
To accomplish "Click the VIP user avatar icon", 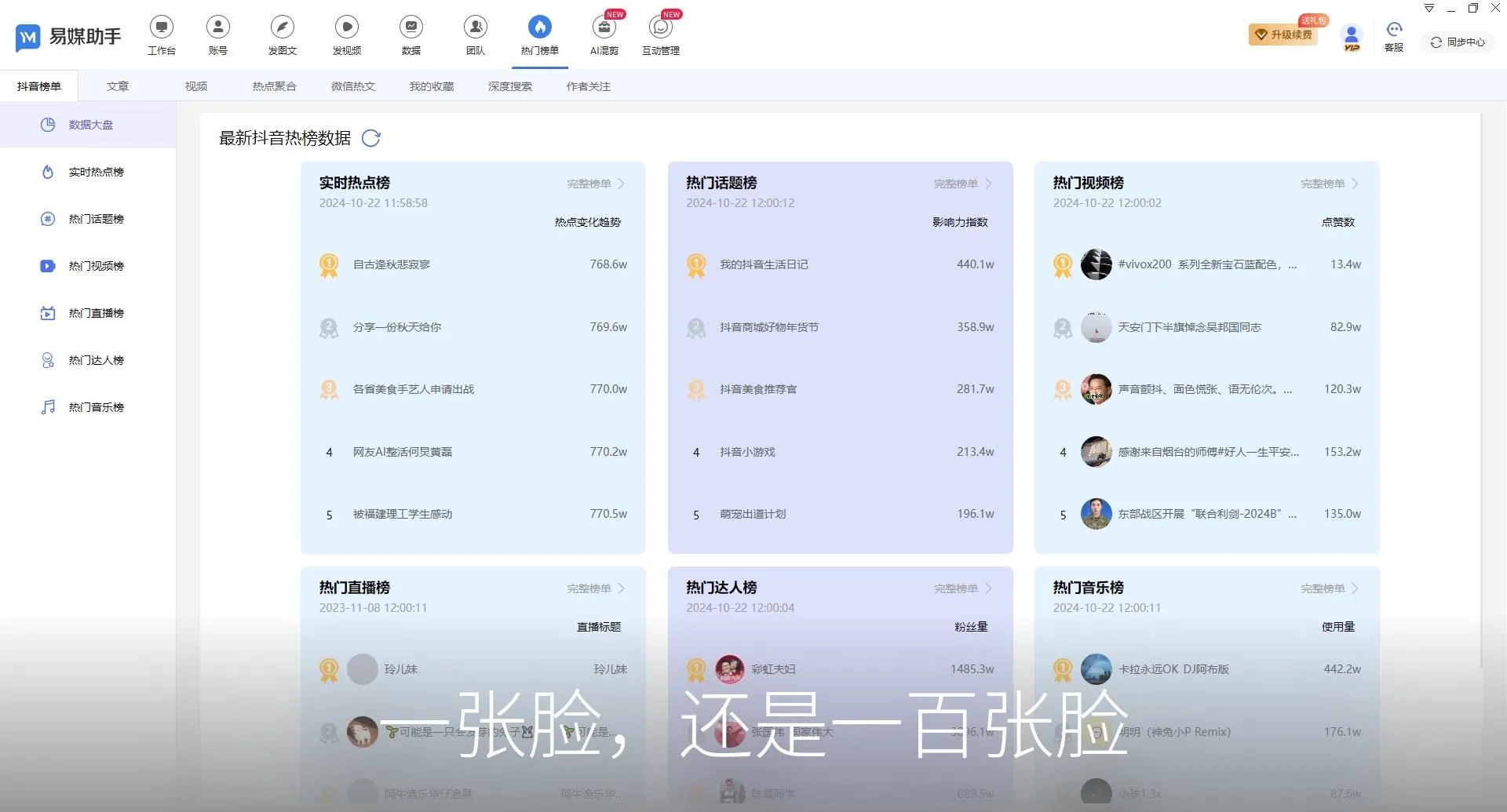I will pos(1352,38).
